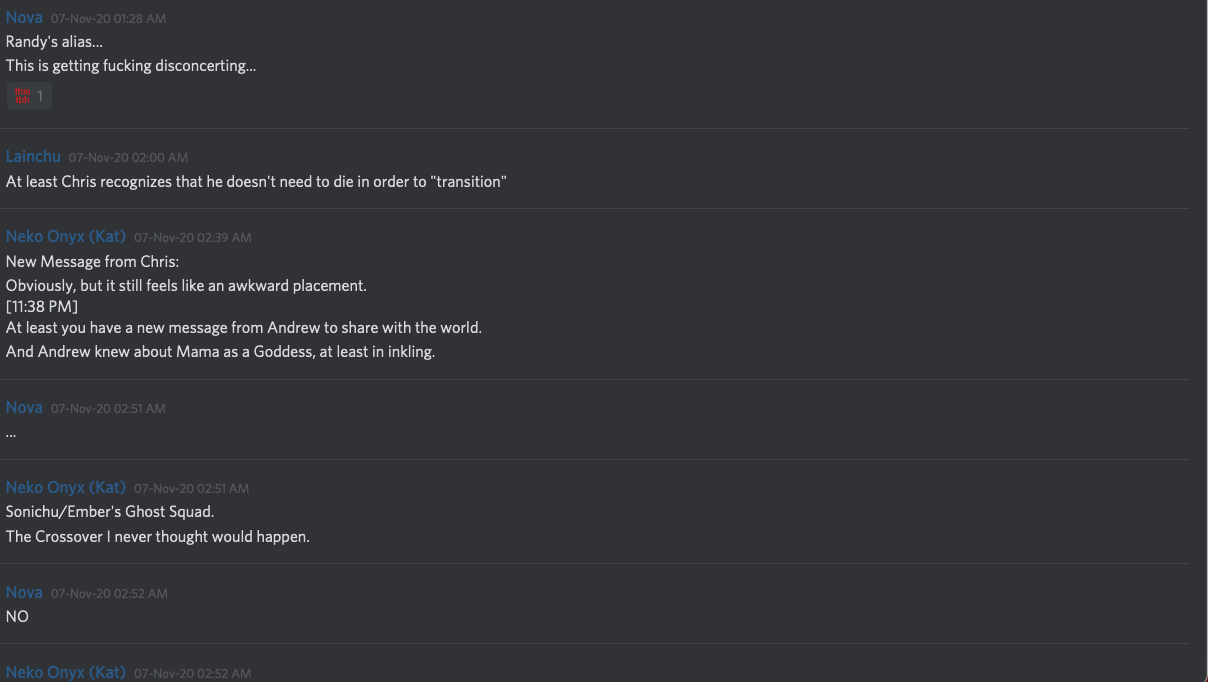
Task: Click the 02:00 AM timestamp beside Lainchu
Action: [x=128, y=158]
